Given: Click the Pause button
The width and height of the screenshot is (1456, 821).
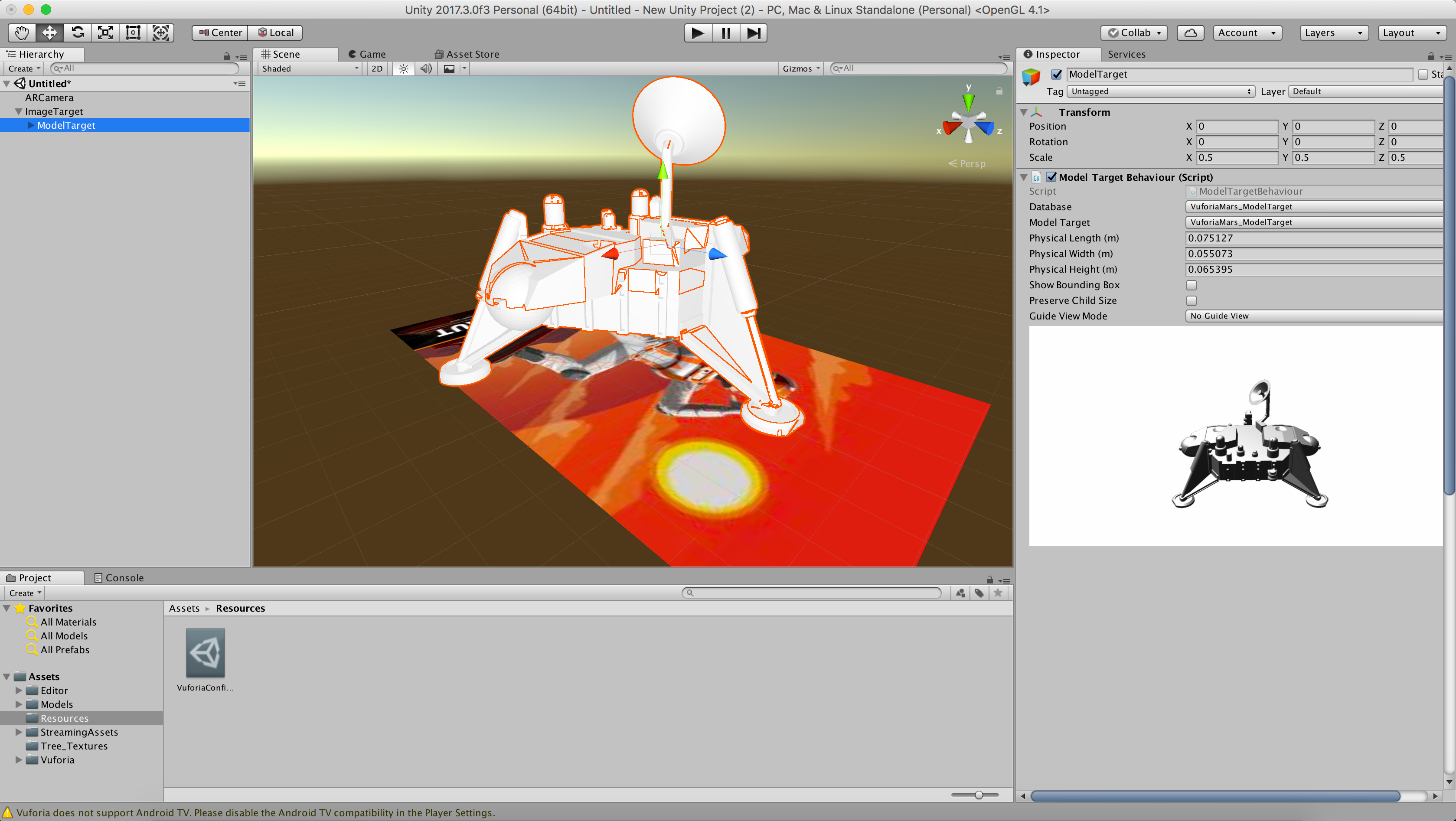Looking at the screenshot, I should pyautogui.click(x=726, y=33).
